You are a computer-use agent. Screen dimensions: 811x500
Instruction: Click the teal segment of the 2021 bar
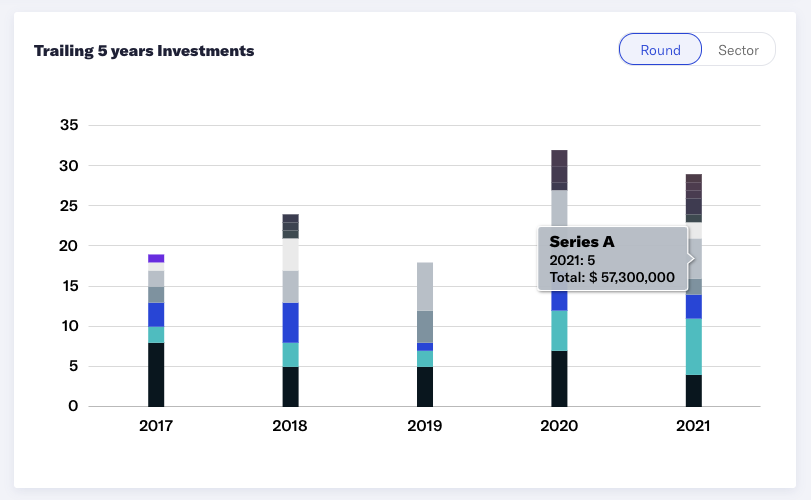(694, 347)
